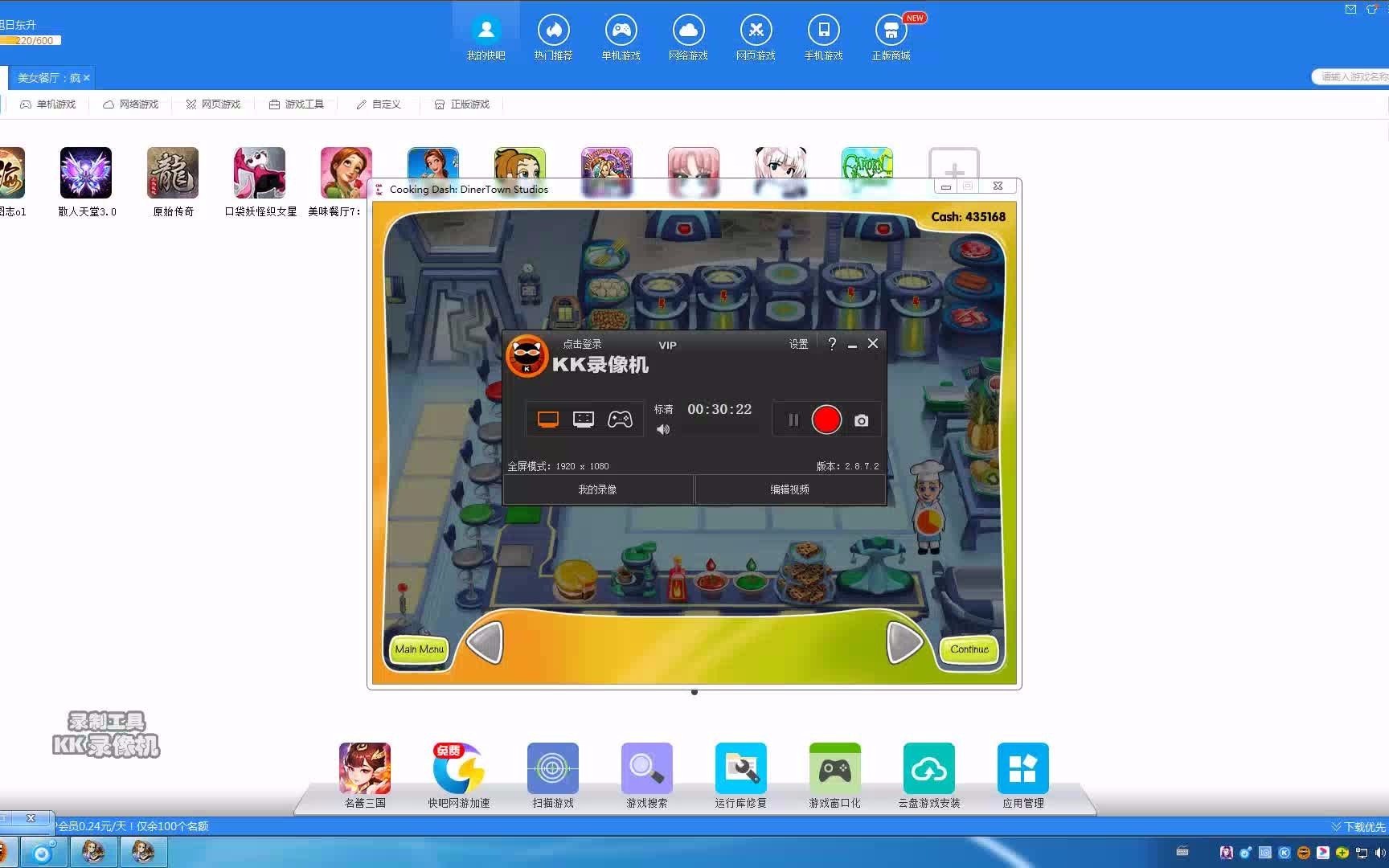
Task: Change 标清 quality setting
Action: pos(663,409)
